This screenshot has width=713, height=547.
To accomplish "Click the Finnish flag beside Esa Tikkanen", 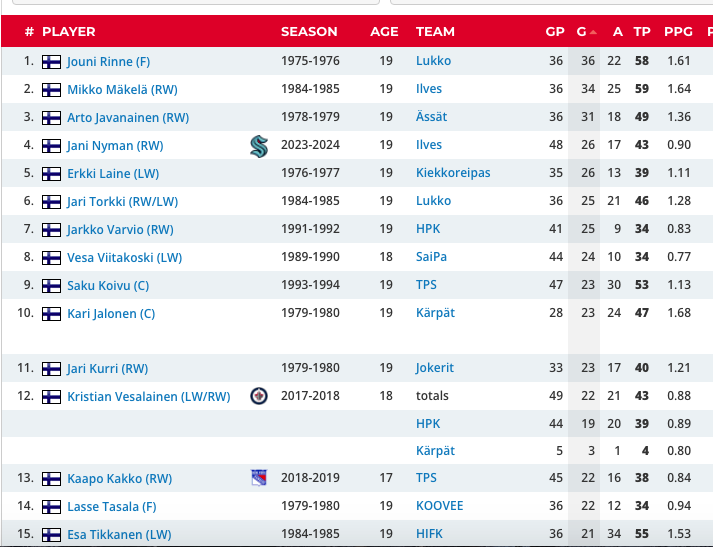I will [51, 535].
